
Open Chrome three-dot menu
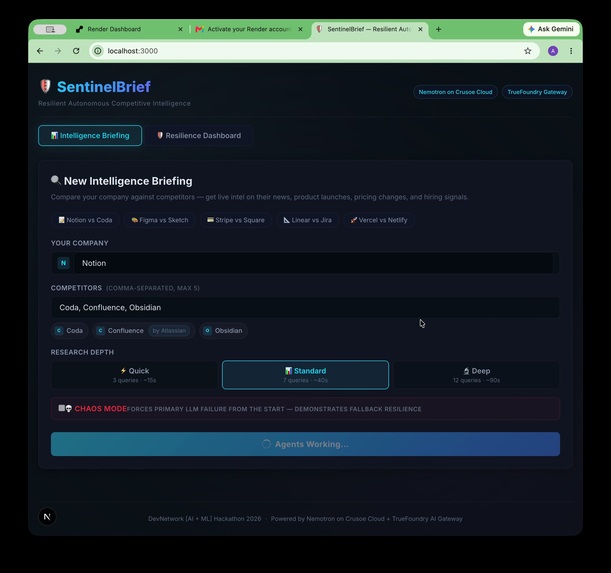click(x=571, y=51)
